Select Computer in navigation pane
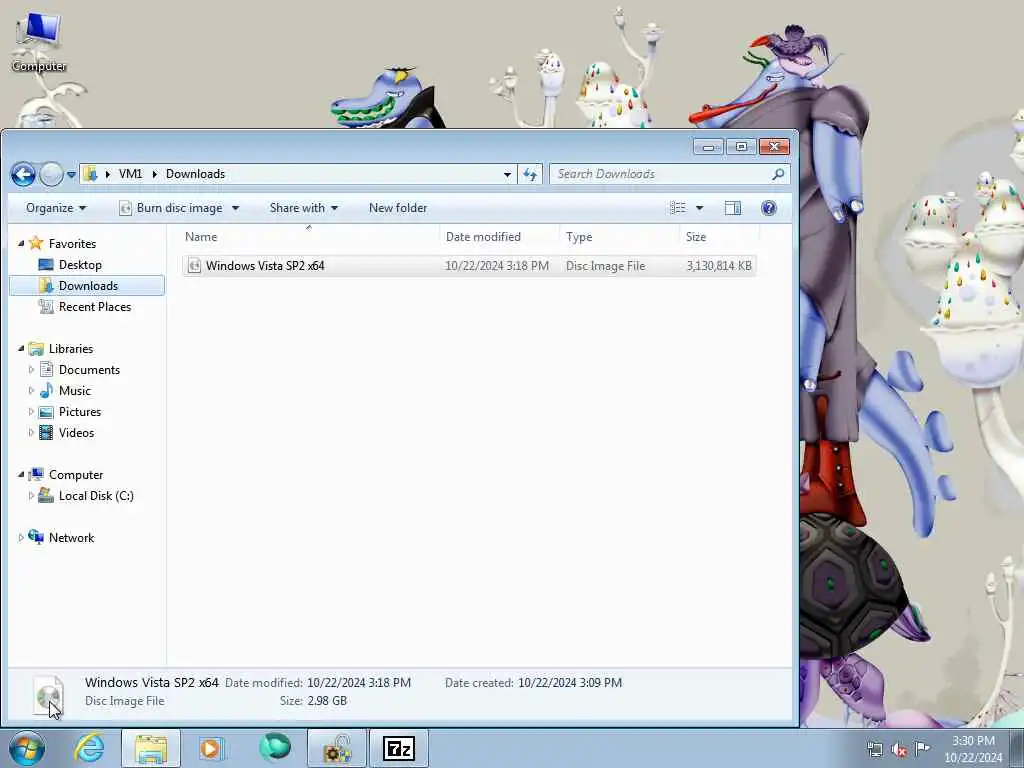 (76, 475)
